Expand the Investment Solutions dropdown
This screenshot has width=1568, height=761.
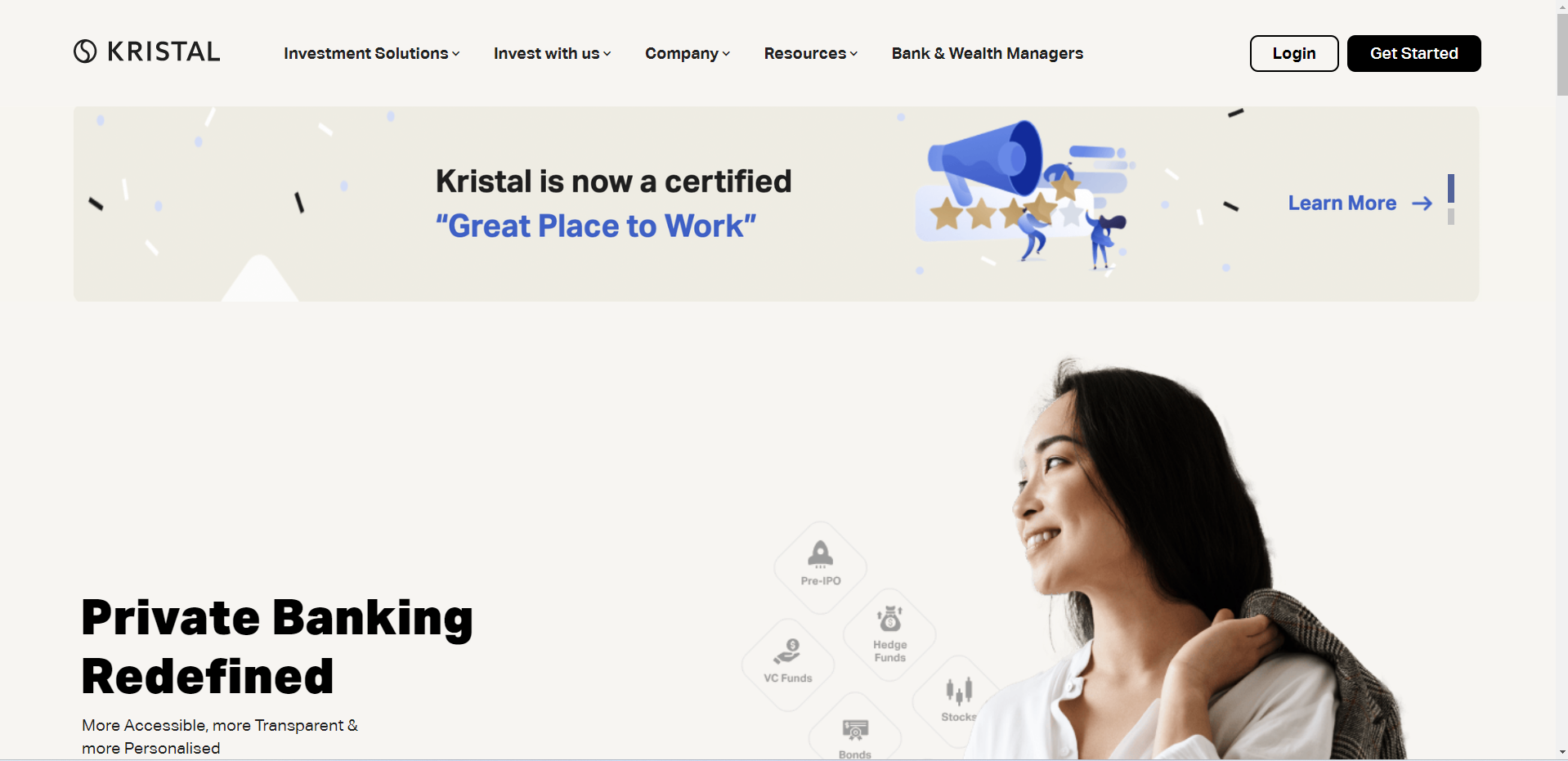pyautogui.click(x=372, y=53)
